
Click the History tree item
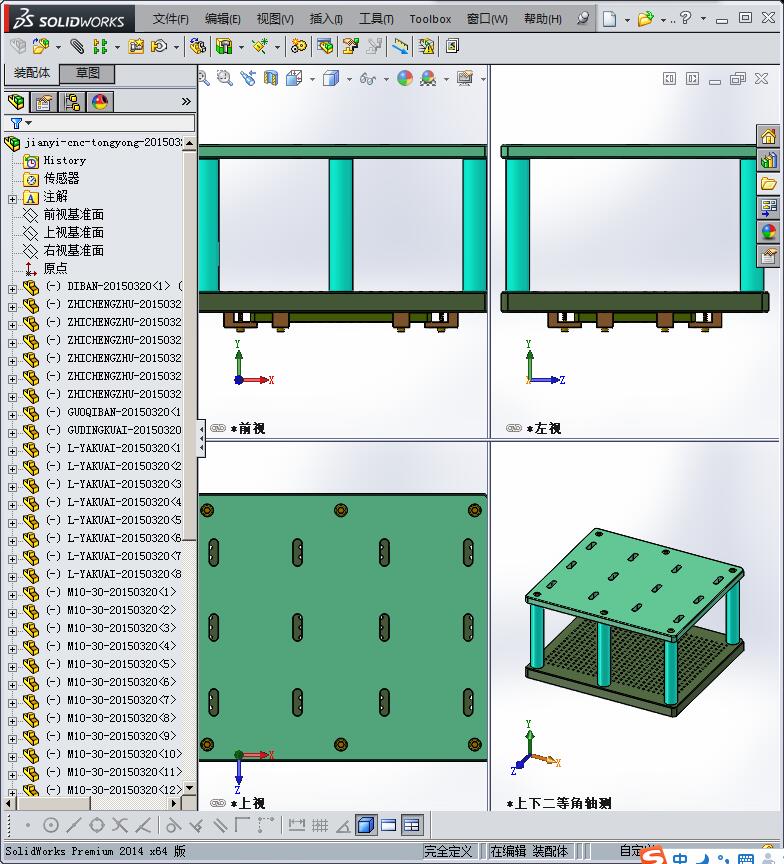click(64, 160)
